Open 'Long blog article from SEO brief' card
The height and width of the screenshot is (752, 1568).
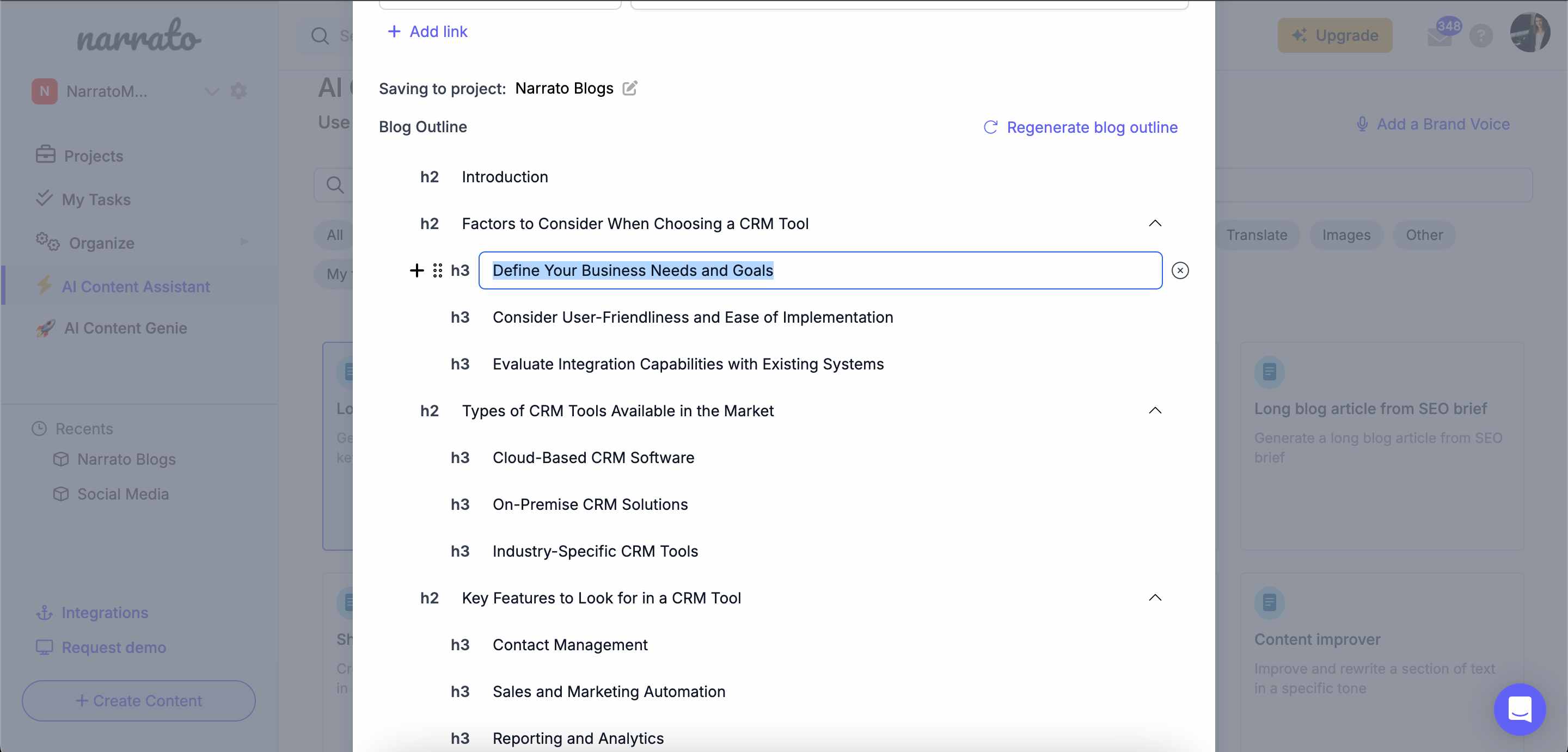[x=1382, y=446]
